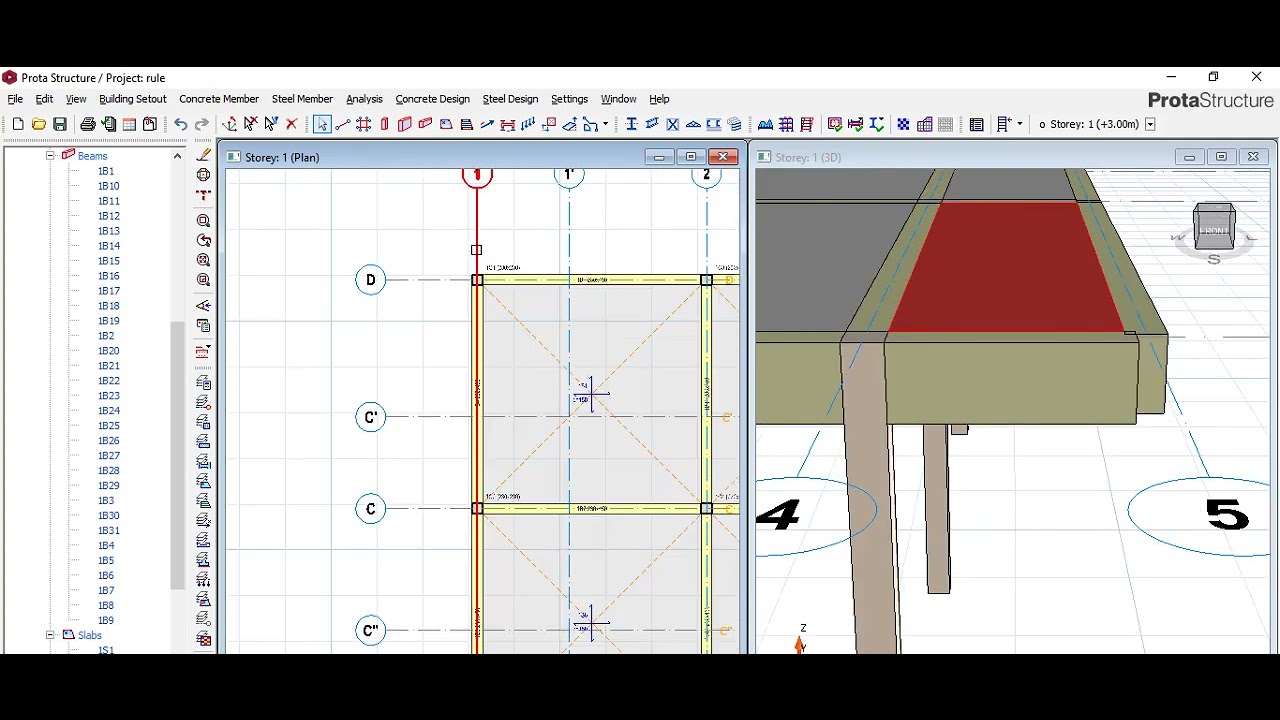
Task: Click the Print icon
Action: click(x=88, y=124)
